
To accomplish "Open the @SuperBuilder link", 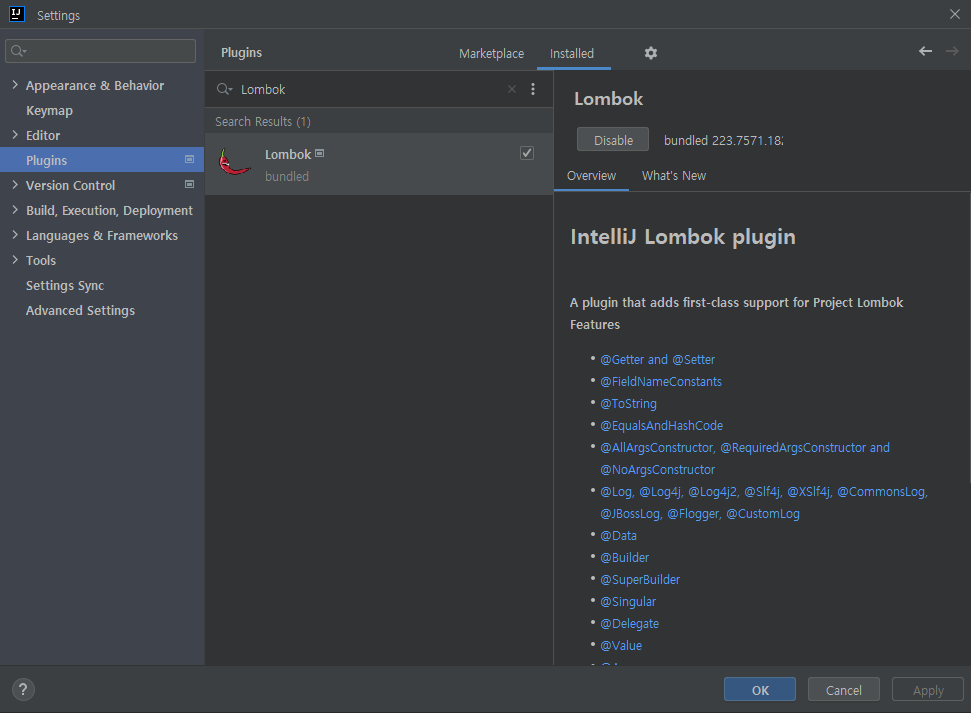I will [x=640, y=580].
